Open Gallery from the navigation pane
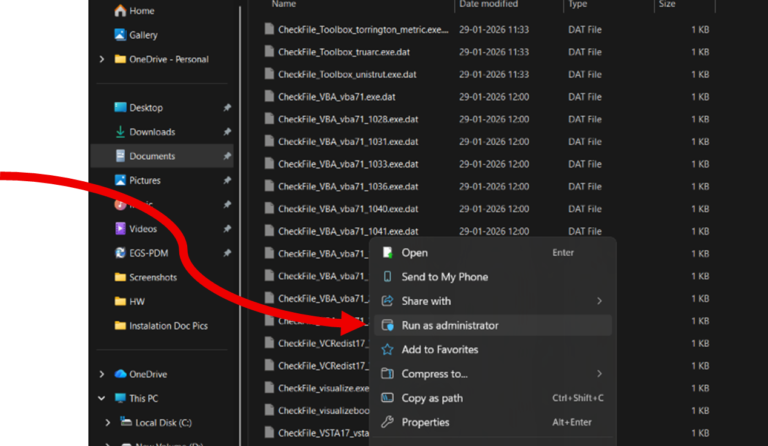The height and width of the screenshot is (446, 768). (x=120, y=35)
